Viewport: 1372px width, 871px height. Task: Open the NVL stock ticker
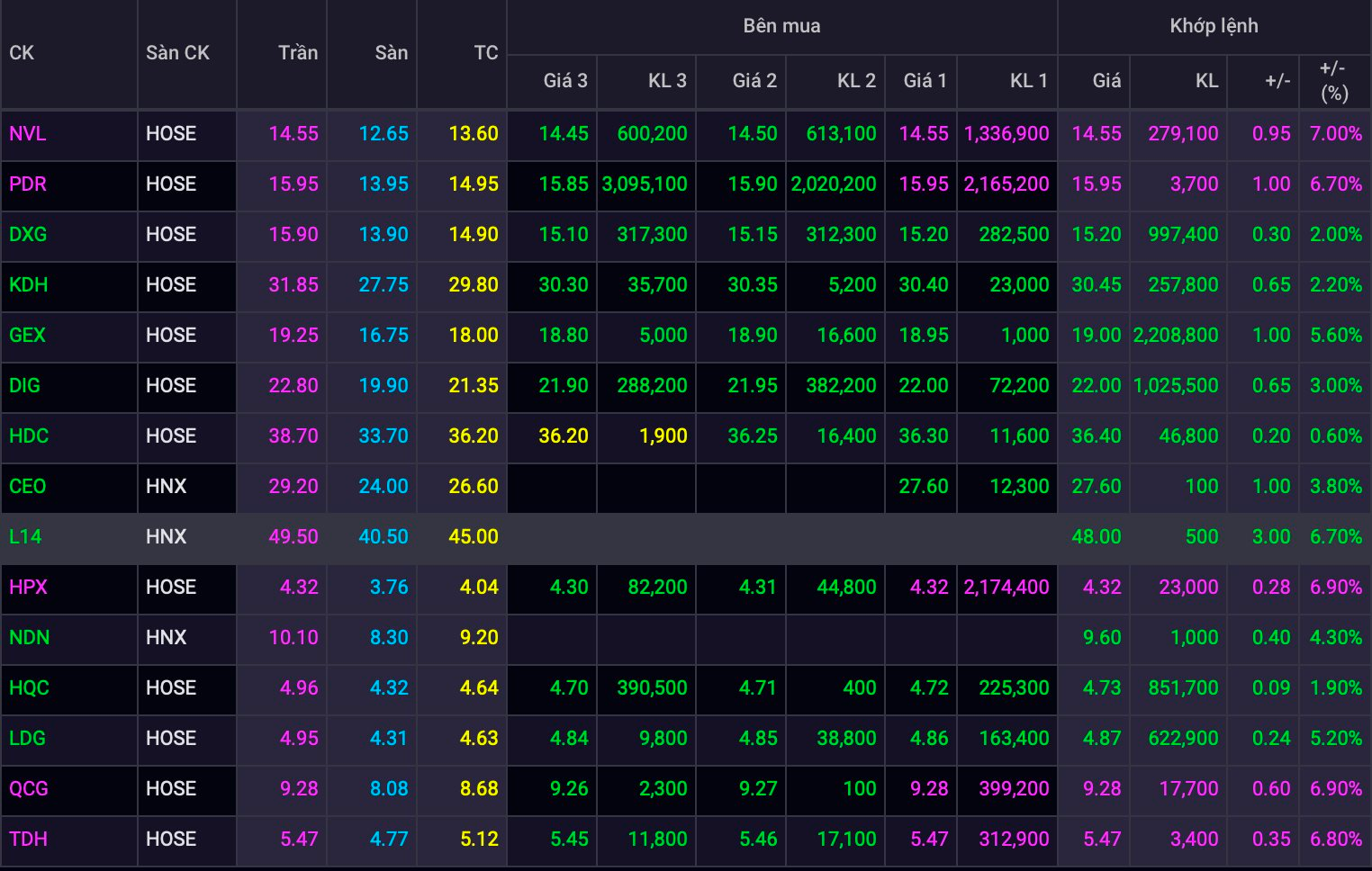(27, 133)
